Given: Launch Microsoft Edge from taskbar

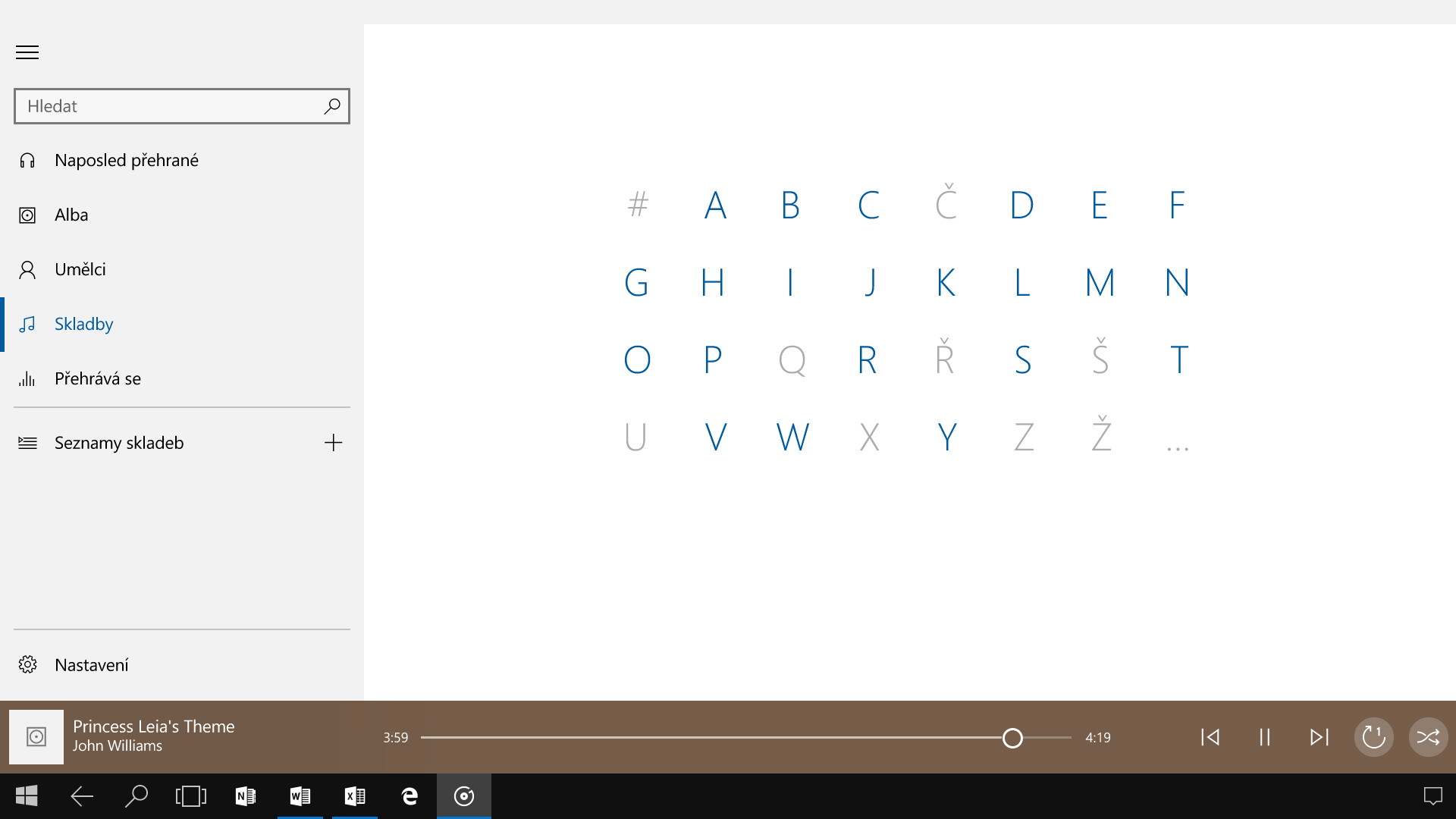Looking at the screenshot, I should [409, 796].
